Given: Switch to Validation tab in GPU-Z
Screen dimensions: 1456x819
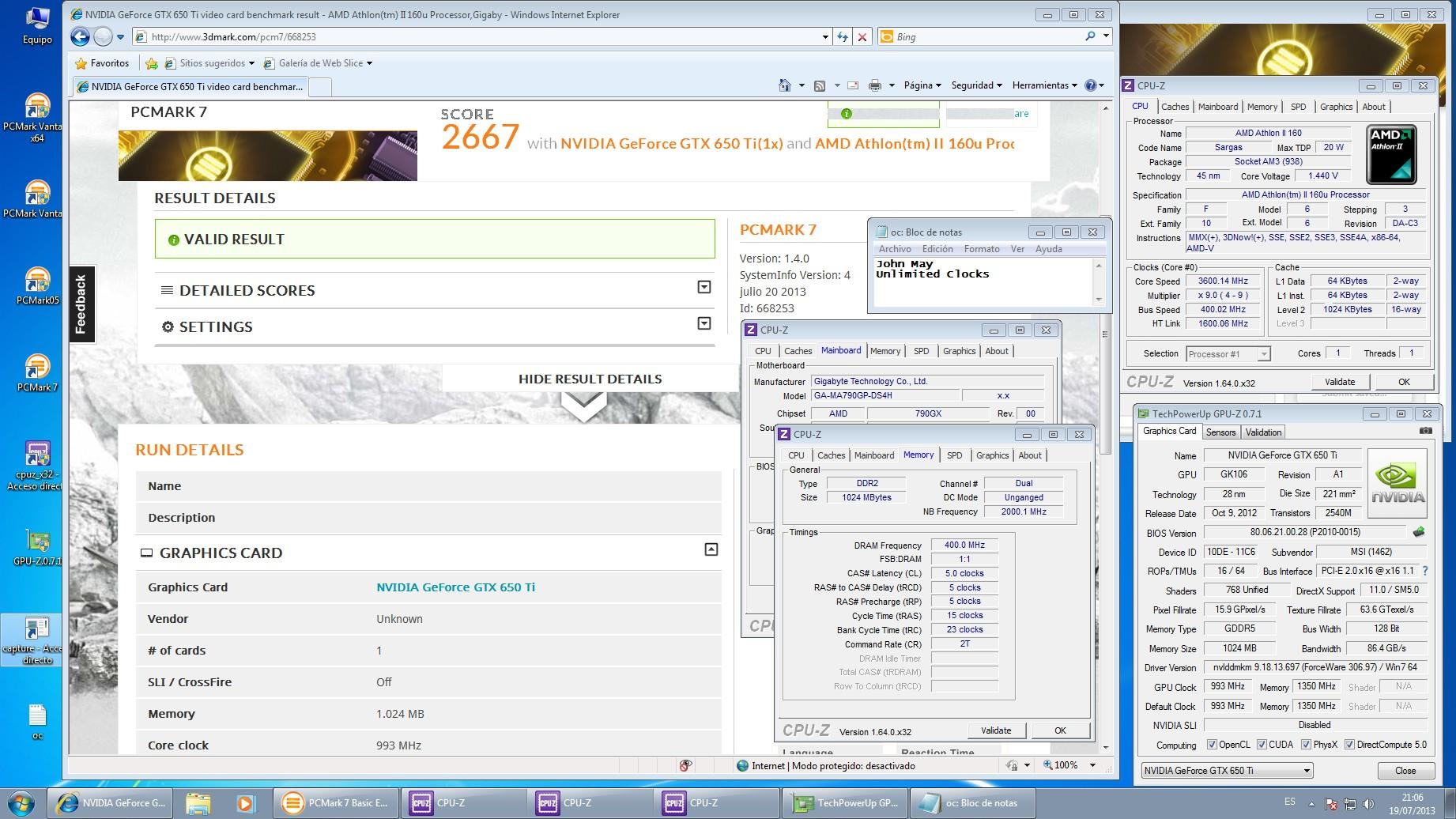Looking at the screenshot, I should click(1263, 432).
